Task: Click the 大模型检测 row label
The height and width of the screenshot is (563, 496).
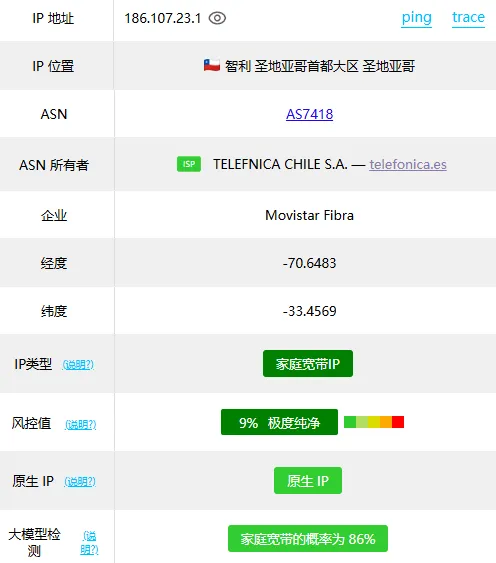Action: [34, 542]
